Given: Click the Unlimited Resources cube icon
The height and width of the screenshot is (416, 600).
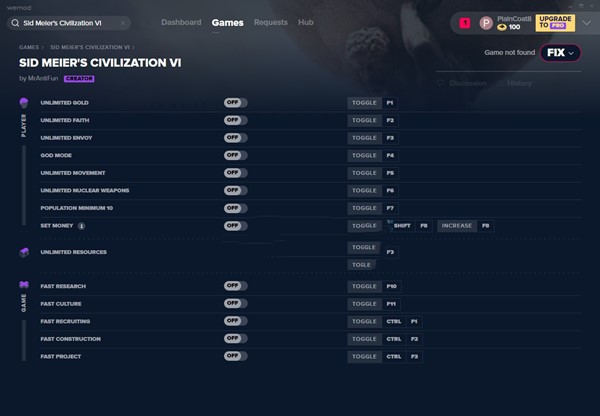Looking at the screenshot, I should 24,252.
